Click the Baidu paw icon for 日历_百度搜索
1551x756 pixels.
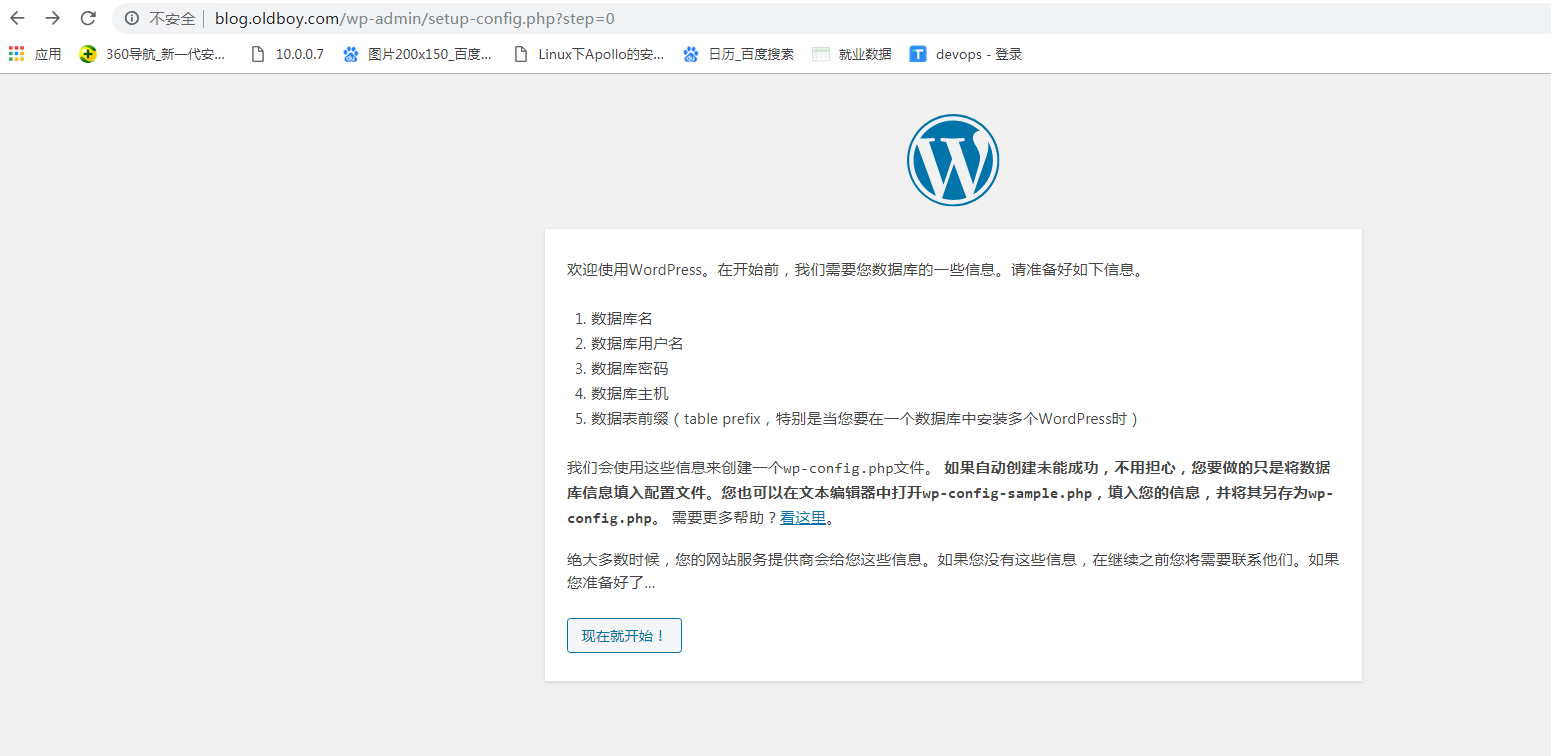coord(691,54)
